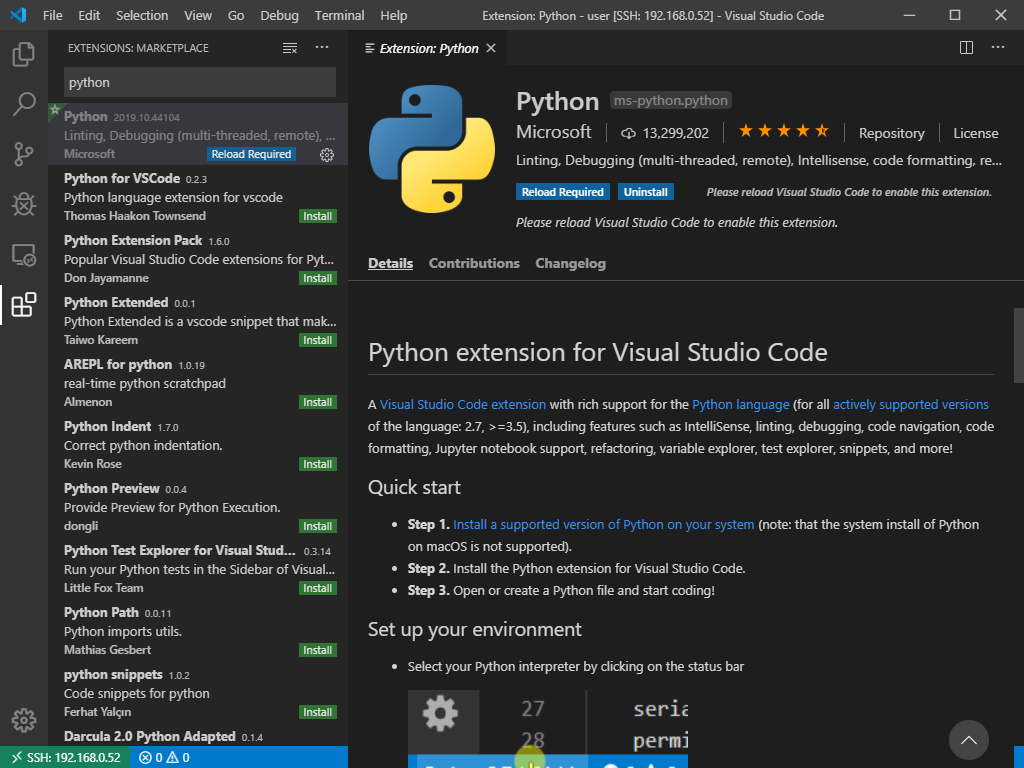Open the Repository link
The height and width of the screenshot is (768, 1024).
(891, 133)
